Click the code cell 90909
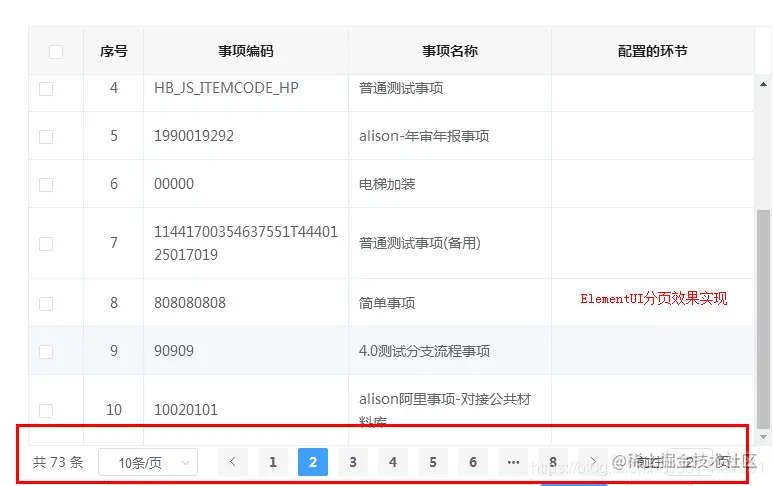Viewport: 773px width, 486px height. point(174,350)
